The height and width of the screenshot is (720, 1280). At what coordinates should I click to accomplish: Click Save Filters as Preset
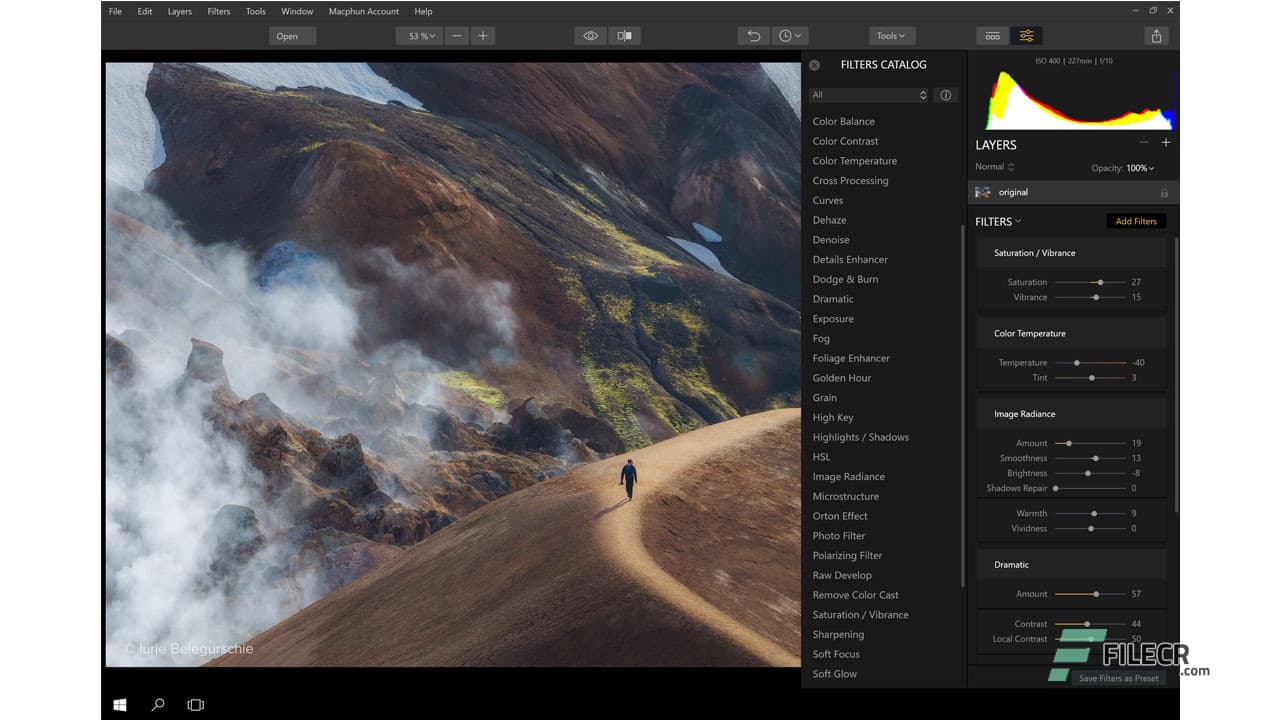click(1118, 678)
